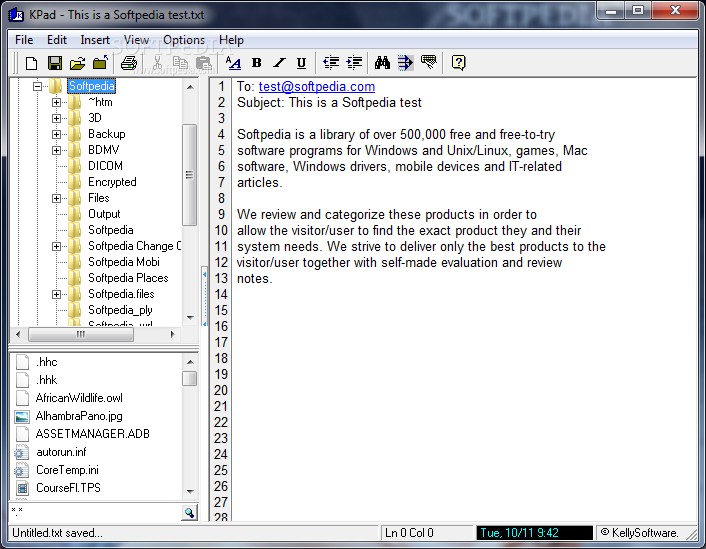The width and height of the screenshot is (706, 549).
Task: Click the KellySoftware copyright label
Action: click(x=639, y=533)
